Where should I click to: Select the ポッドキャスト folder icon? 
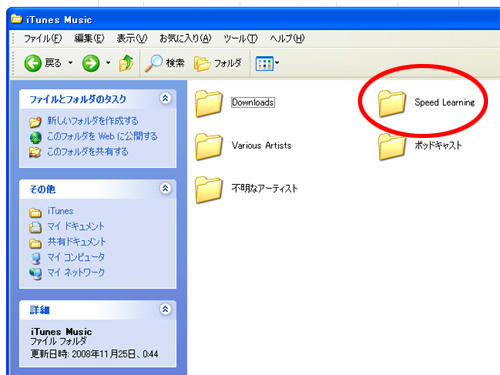pyautogui.click(x=392, y=147)
